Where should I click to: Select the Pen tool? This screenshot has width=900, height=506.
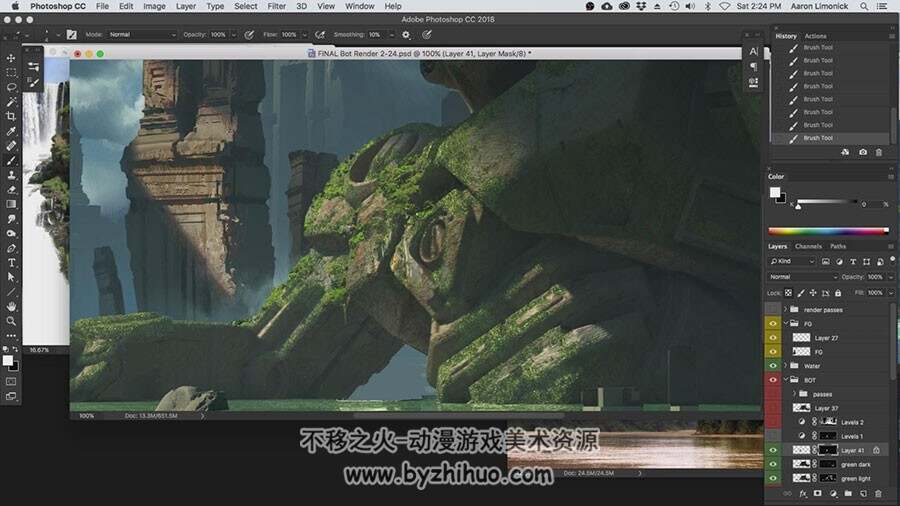coord(11,248)
